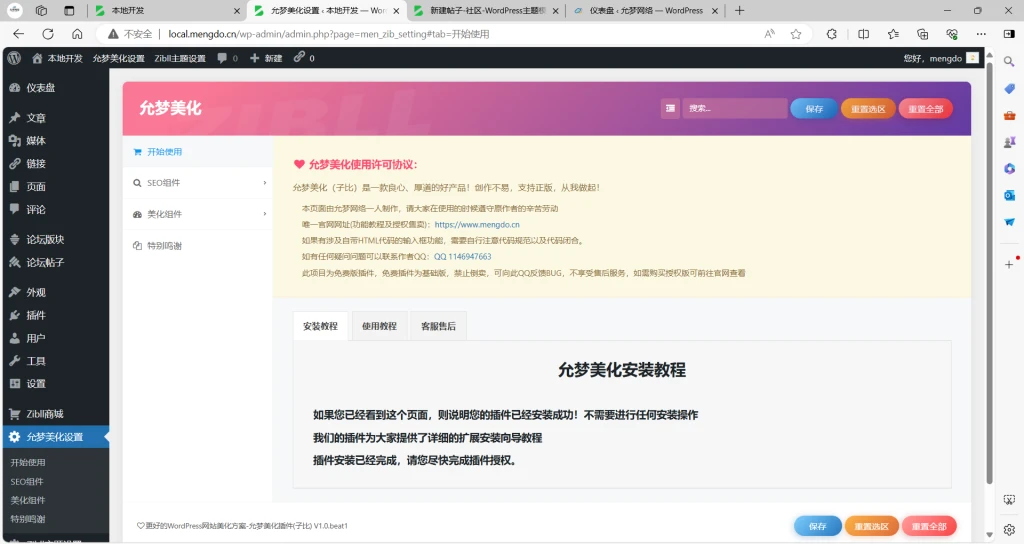Click the WordPress logo in admin bar

14,58
